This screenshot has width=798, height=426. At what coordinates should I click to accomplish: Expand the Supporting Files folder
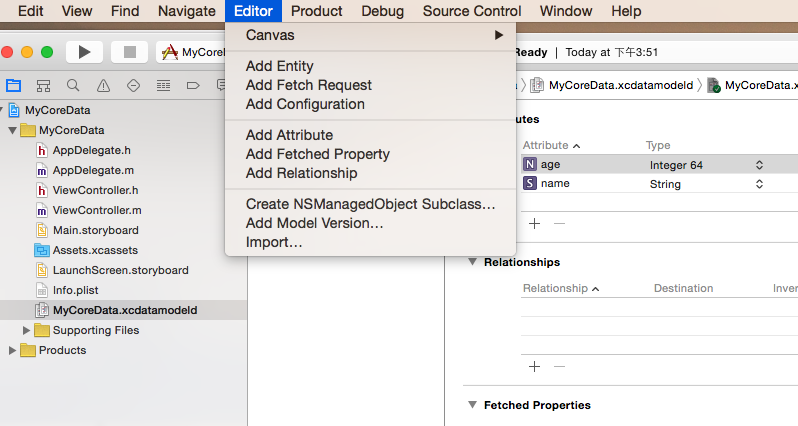click(x=27, y=330)
